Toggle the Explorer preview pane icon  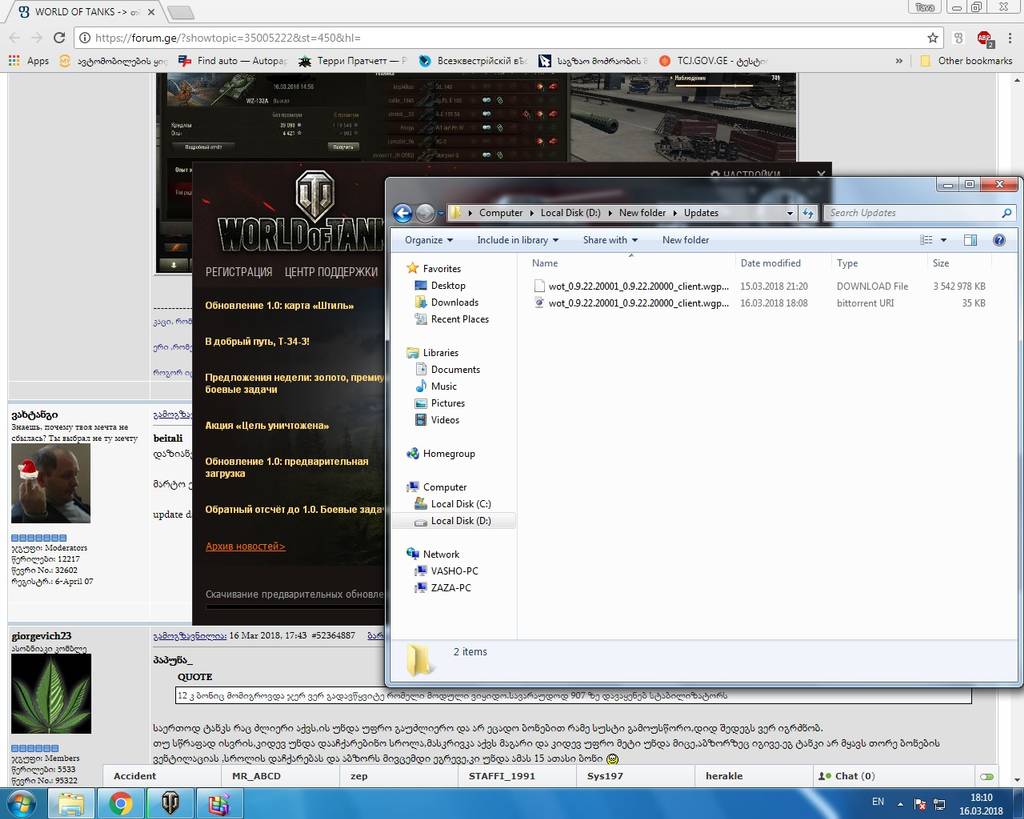point(970,240)
